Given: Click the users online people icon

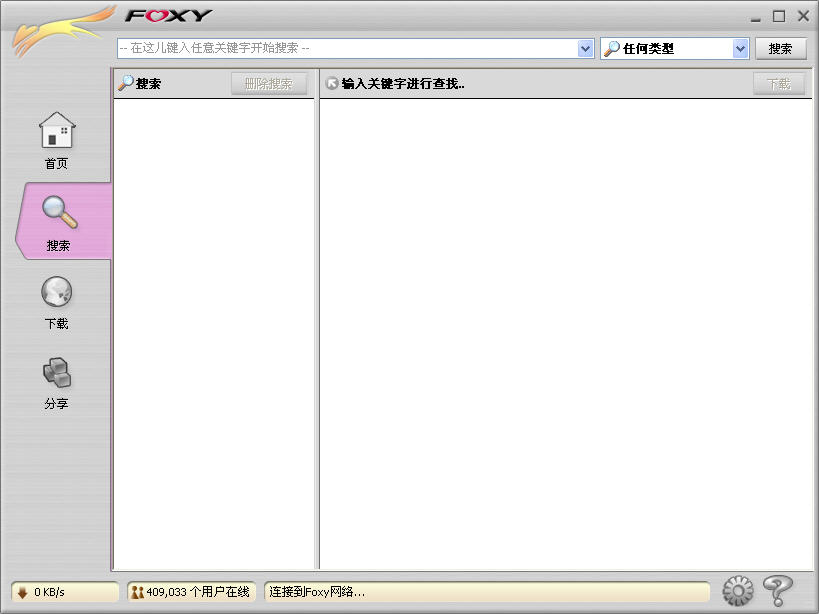Looking at the screenshot, I should tap(137, 592).
